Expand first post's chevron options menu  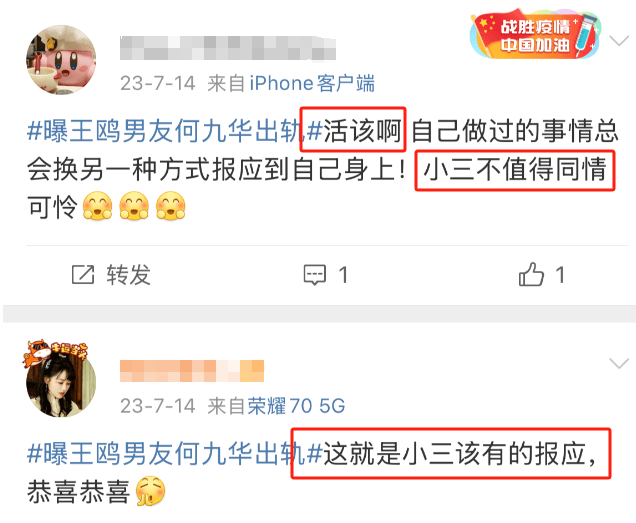pos(619,41)
